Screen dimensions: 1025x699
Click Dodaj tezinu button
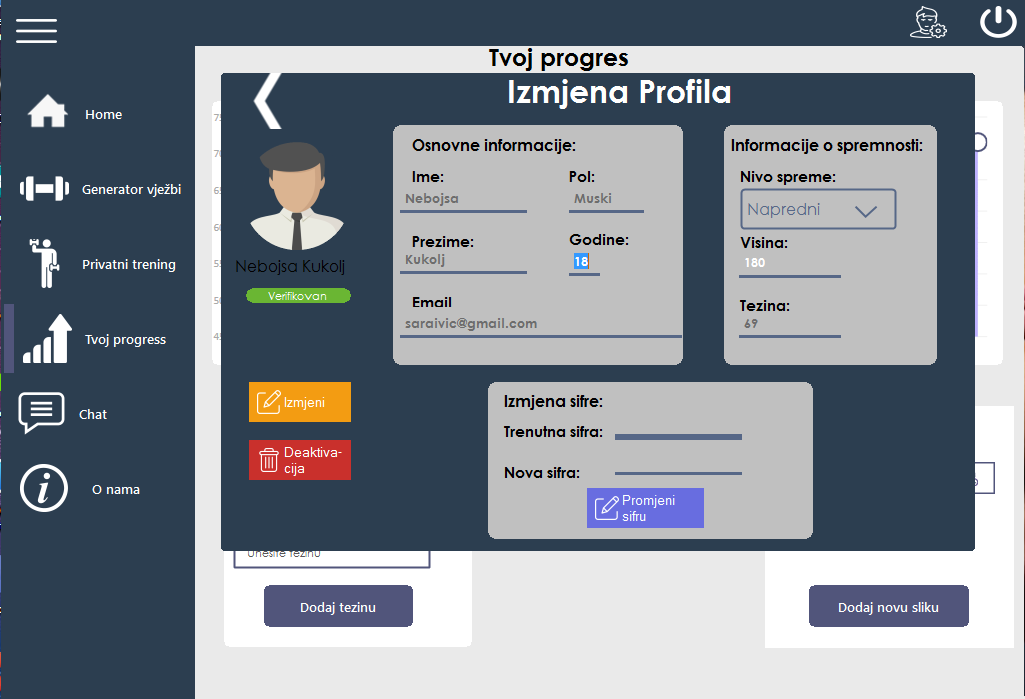[x=338, y=606]
